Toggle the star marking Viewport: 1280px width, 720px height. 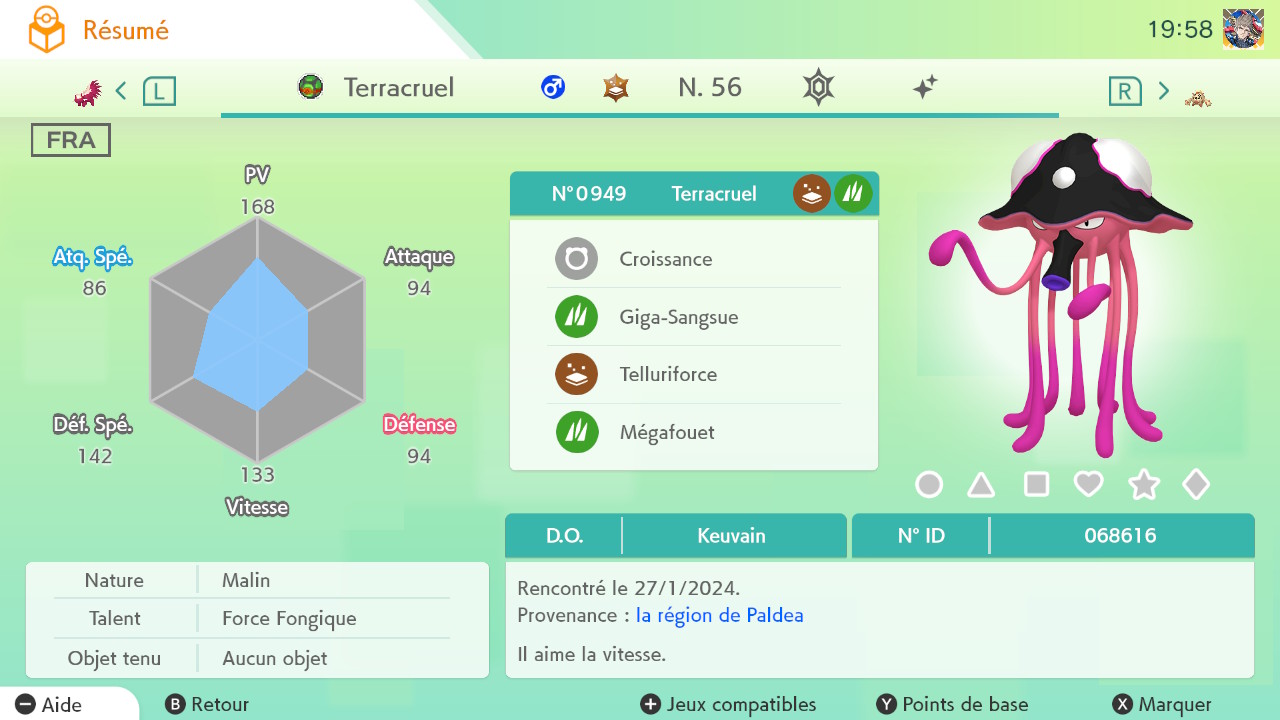(x=1144, y=485)
